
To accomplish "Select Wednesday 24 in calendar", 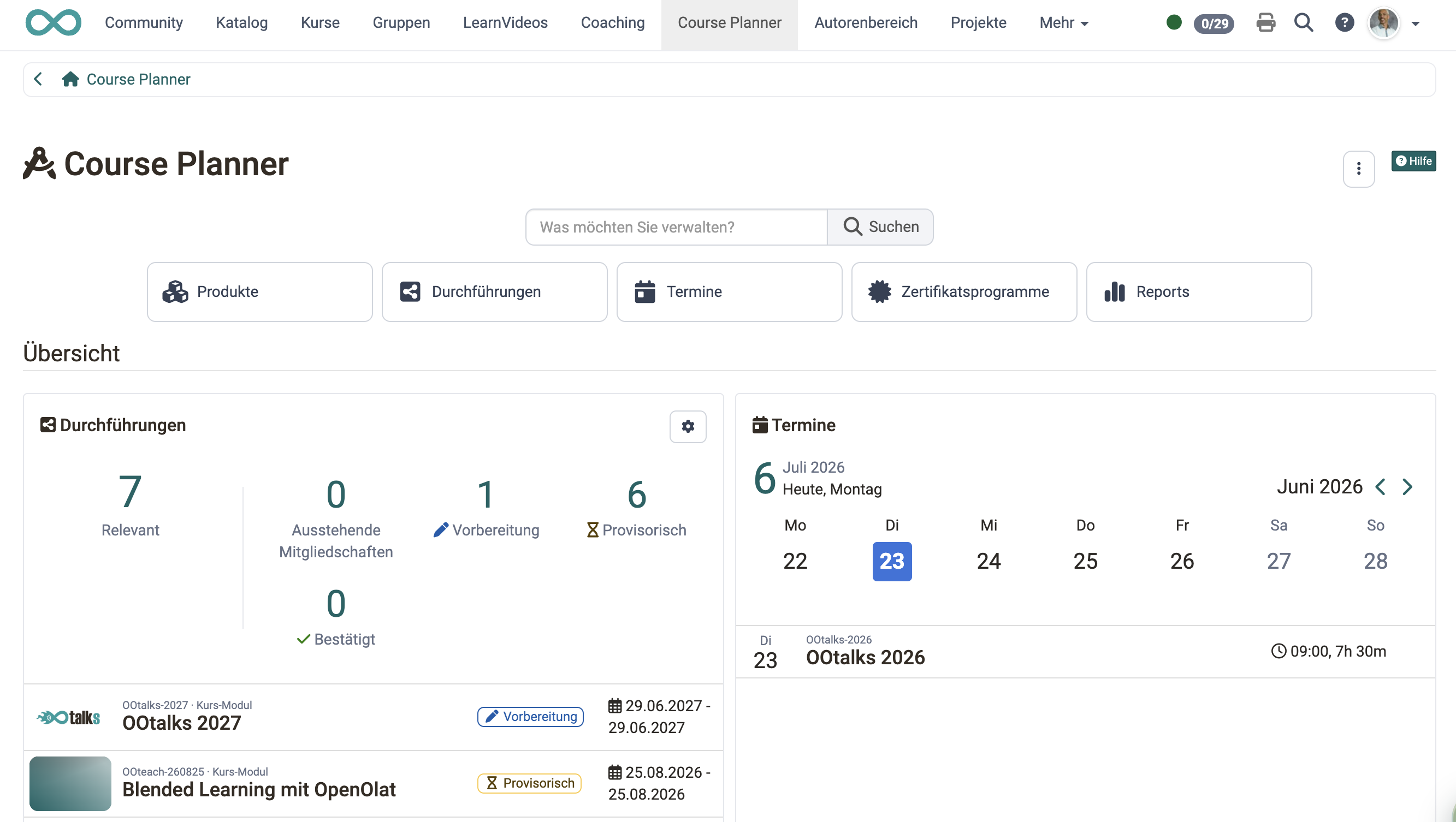I will (x=988, y=561).
